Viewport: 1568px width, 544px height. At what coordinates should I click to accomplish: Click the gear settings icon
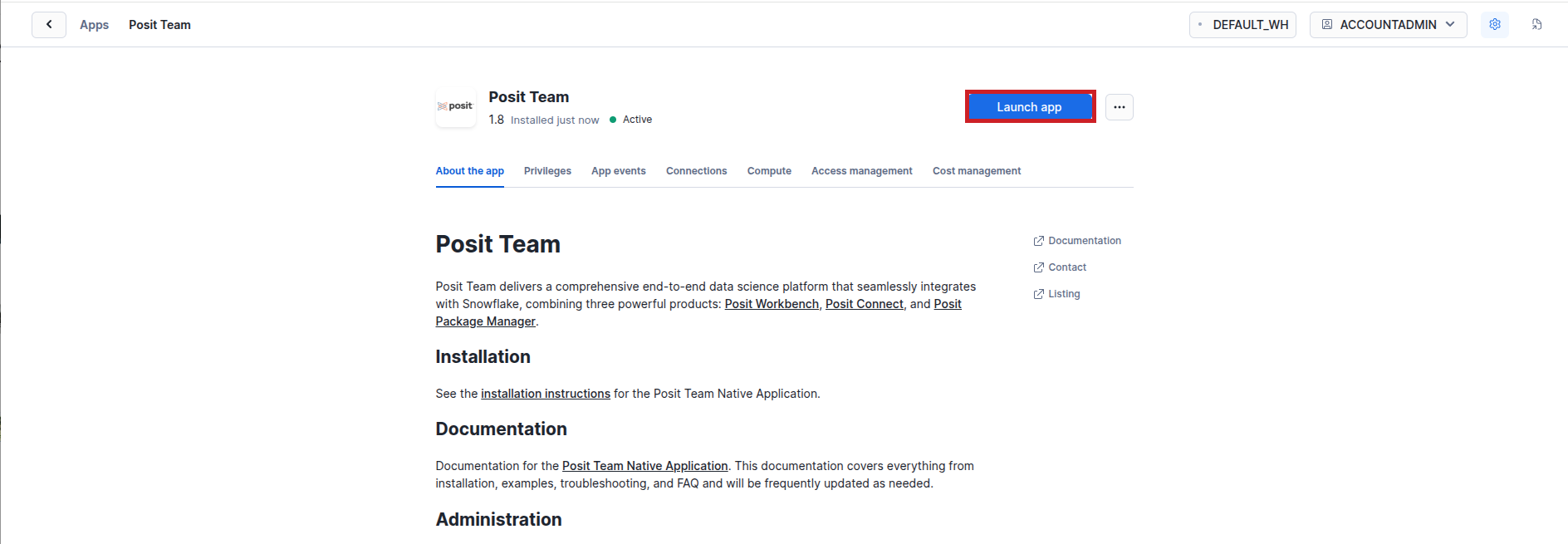pos(1494,25)
